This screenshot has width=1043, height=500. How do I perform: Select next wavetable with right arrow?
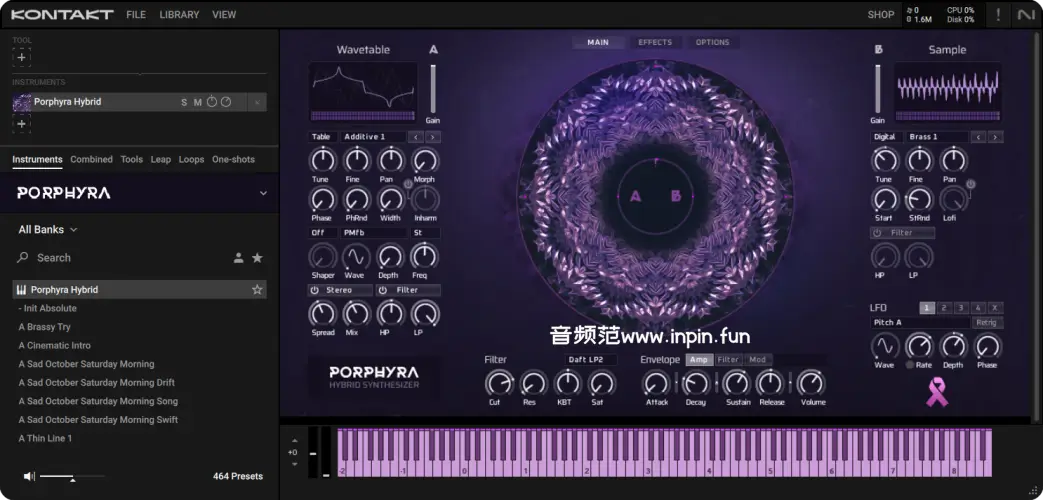point(432,137)
